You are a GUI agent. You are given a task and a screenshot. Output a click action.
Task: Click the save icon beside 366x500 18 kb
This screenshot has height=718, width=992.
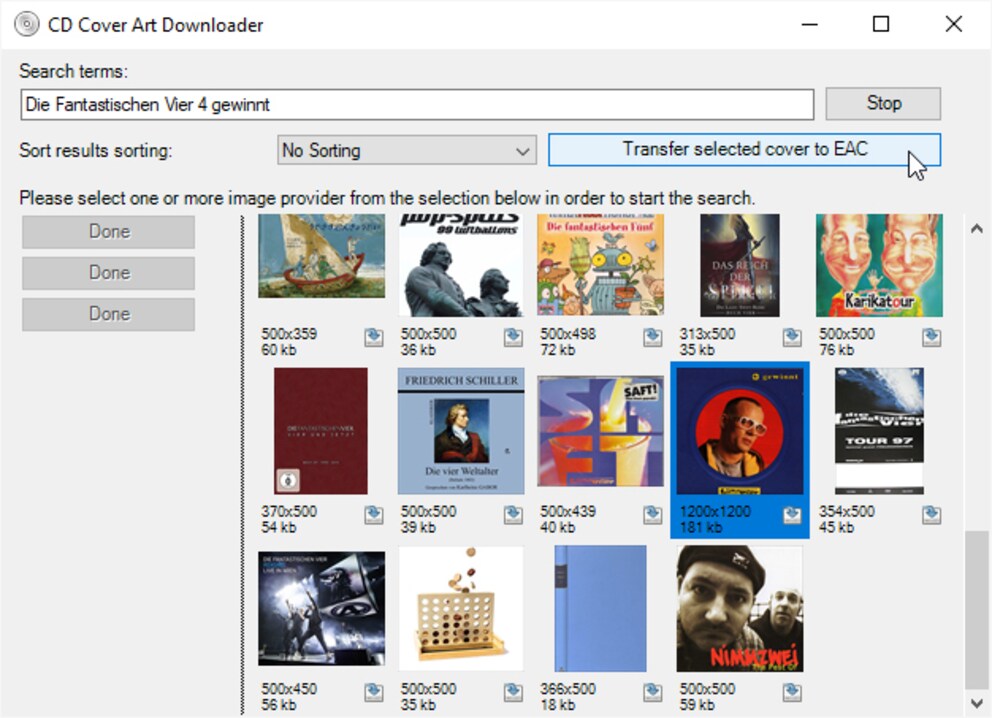coord(653,693)
